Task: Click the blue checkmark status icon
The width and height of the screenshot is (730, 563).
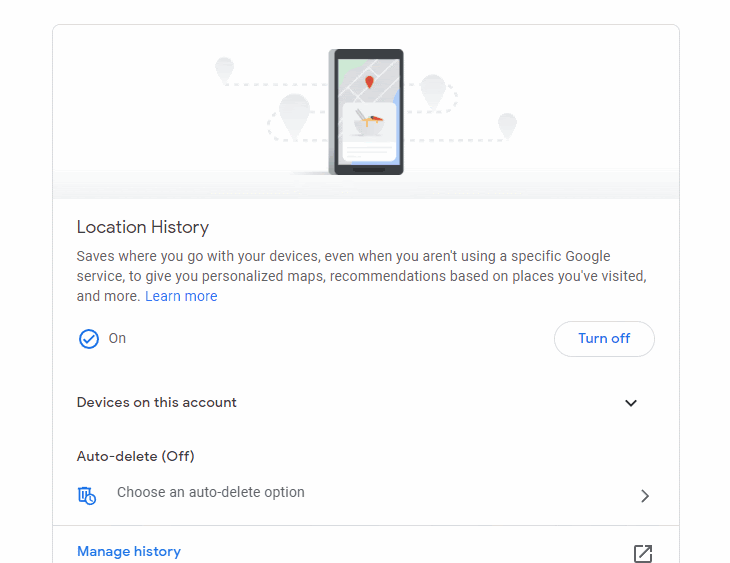Action: pyautogui.click(x=89, y=339)
